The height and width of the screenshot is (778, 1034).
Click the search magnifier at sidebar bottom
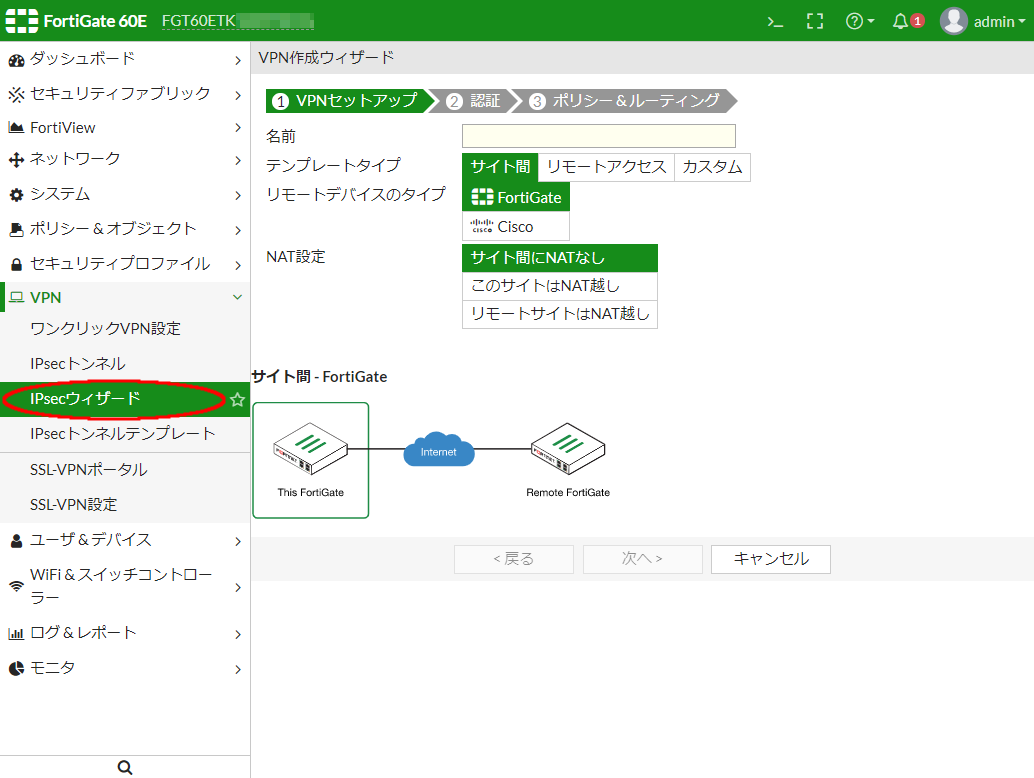point(125,767)
